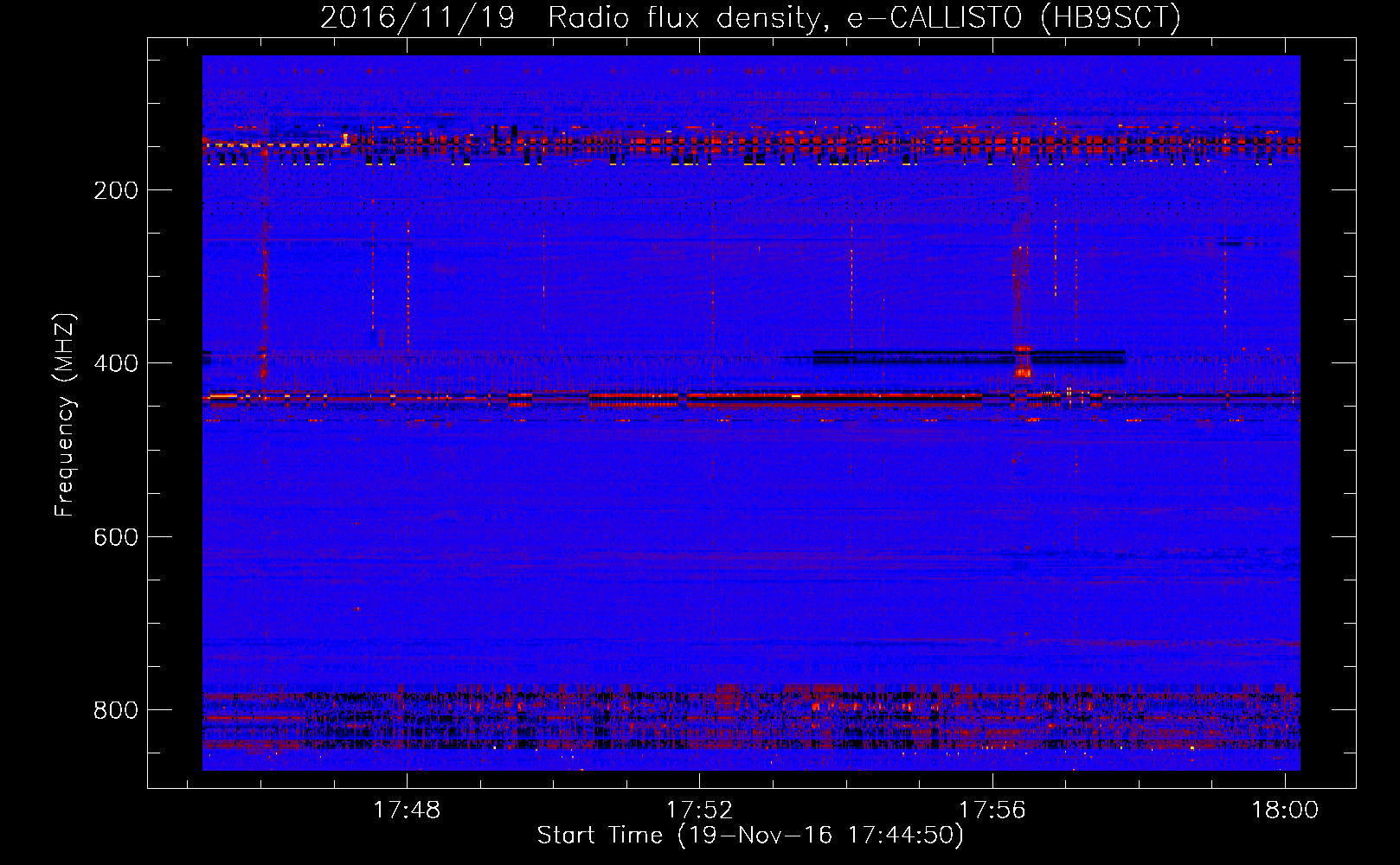
Task: Click the '18:00' time tick label
Action: (1285, 810)
